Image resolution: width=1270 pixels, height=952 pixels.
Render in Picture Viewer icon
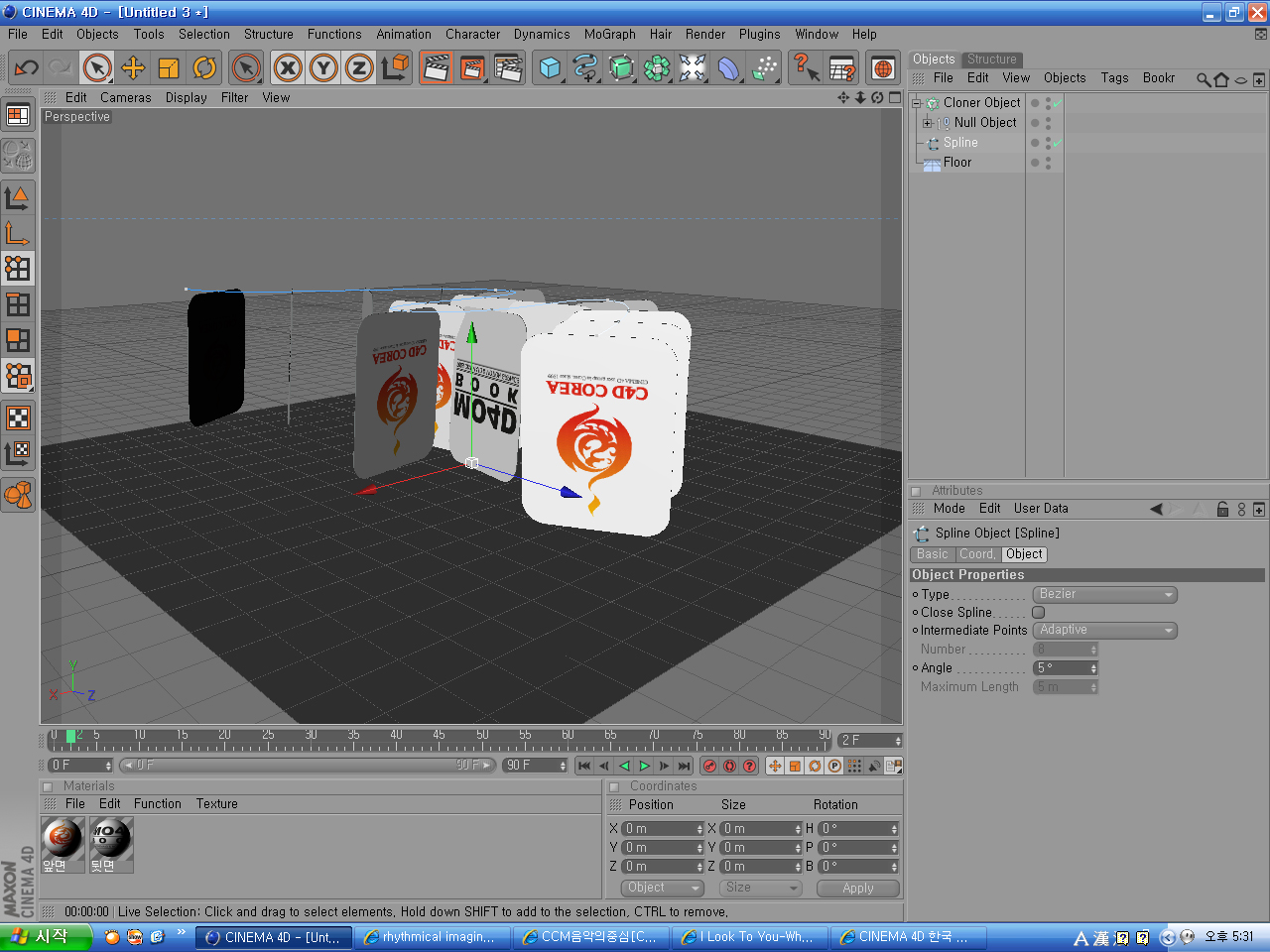(471, 68)
